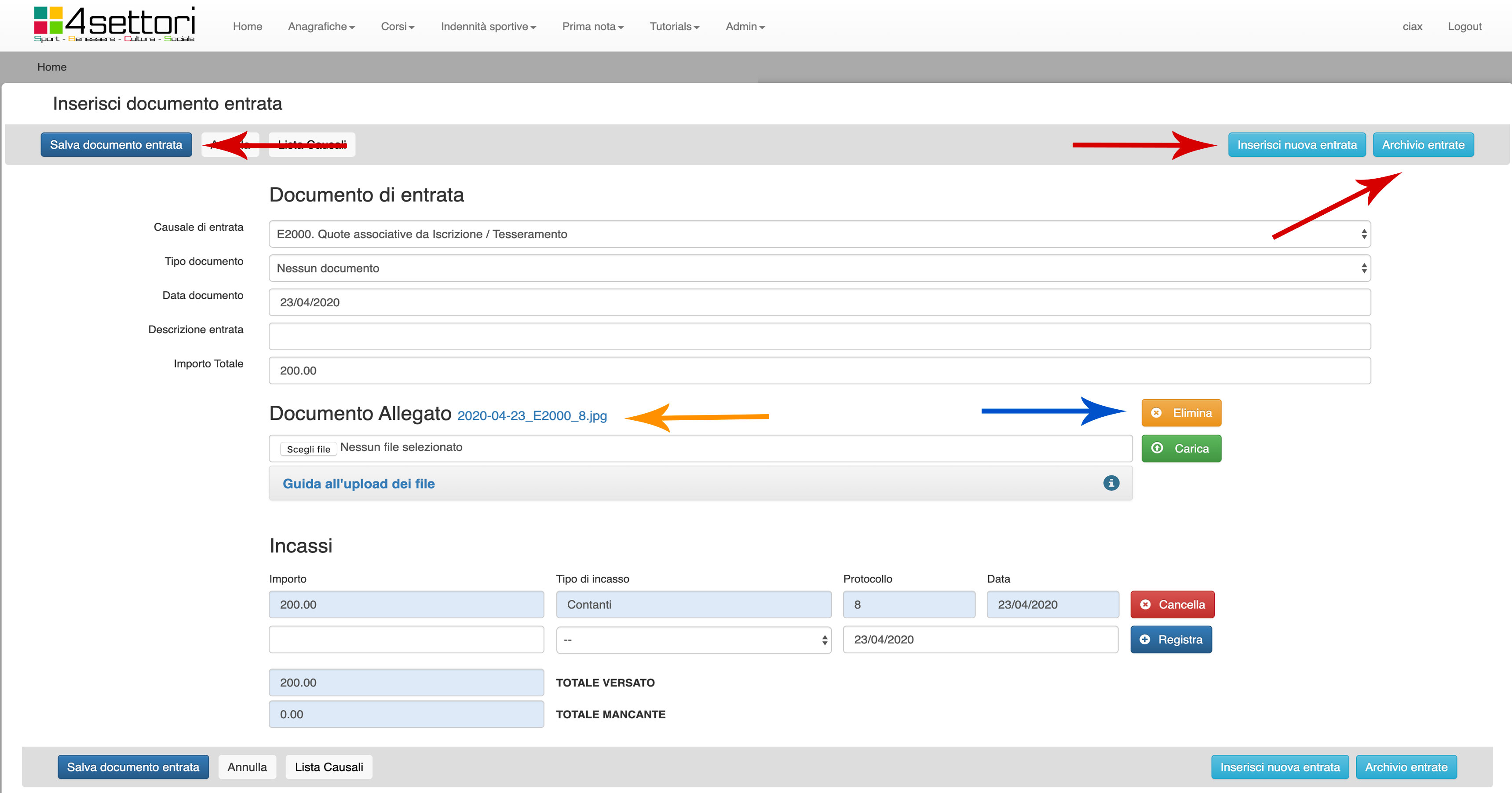
Task: Click top Salva documento entrata button
Action: tap(116, 145)
